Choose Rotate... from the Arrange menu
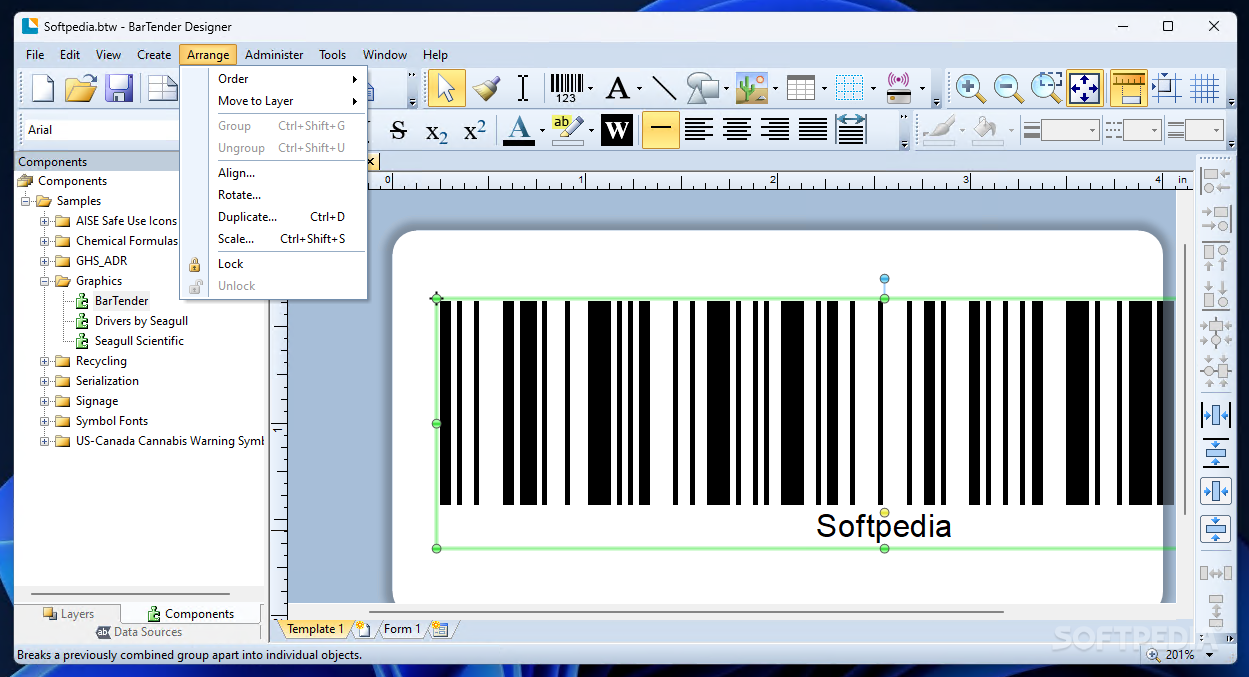 (x=273, y=195)
